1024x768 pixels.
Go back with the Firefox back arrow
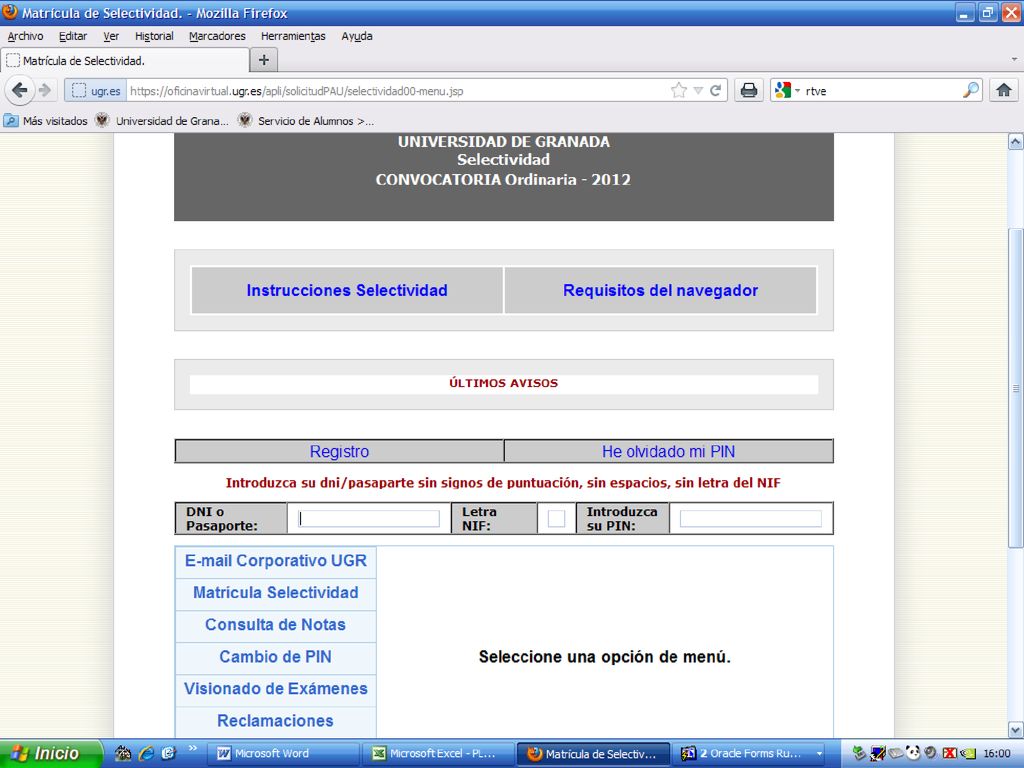[20, 90]
